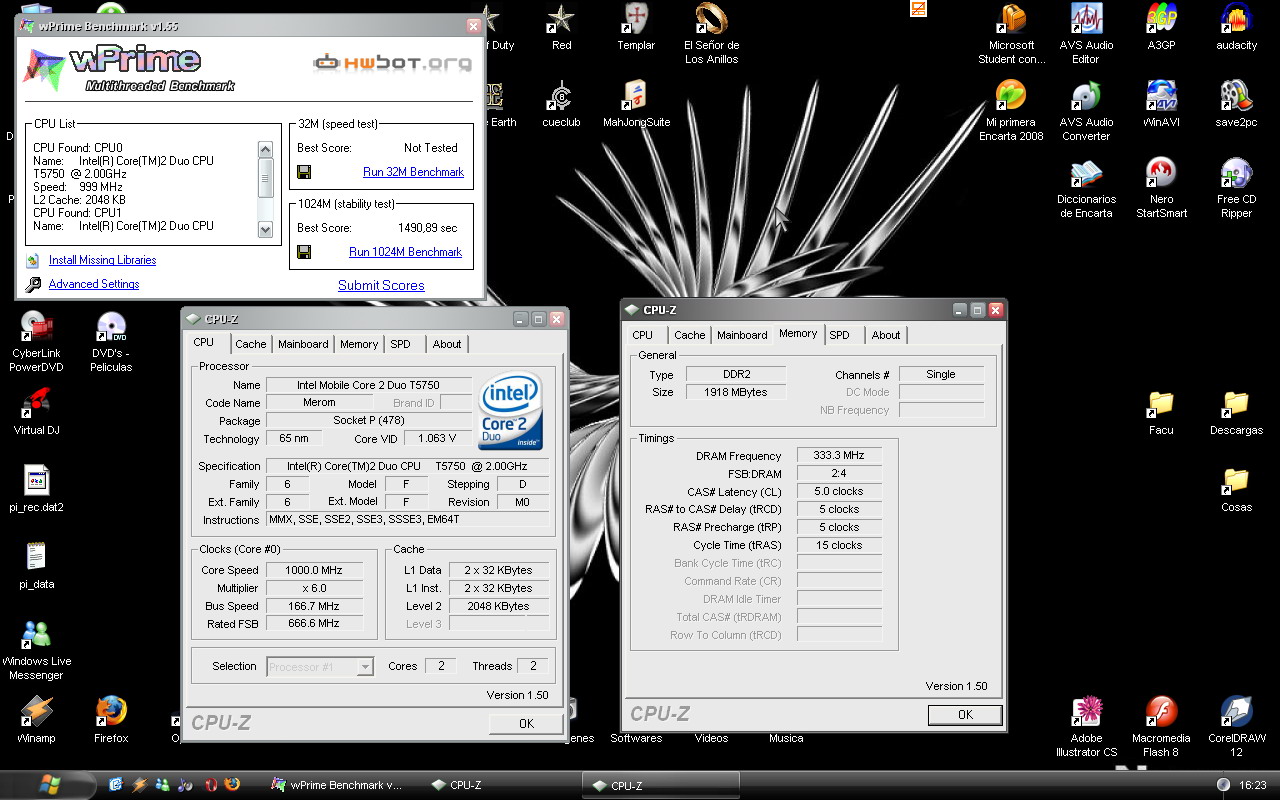
Task: Launch the Red desktop game icon
Action: pos(562,27)
